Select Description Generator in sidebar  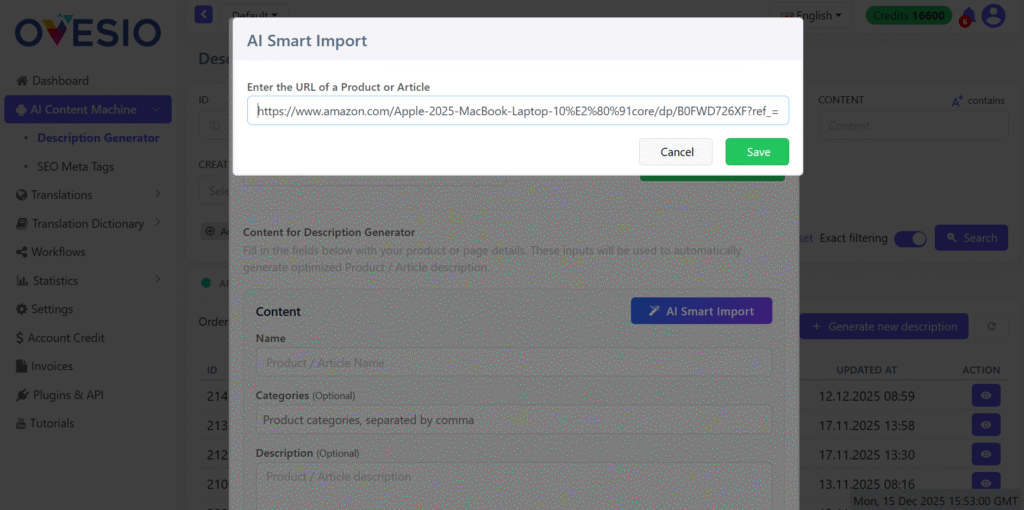[x=98, y=138]
